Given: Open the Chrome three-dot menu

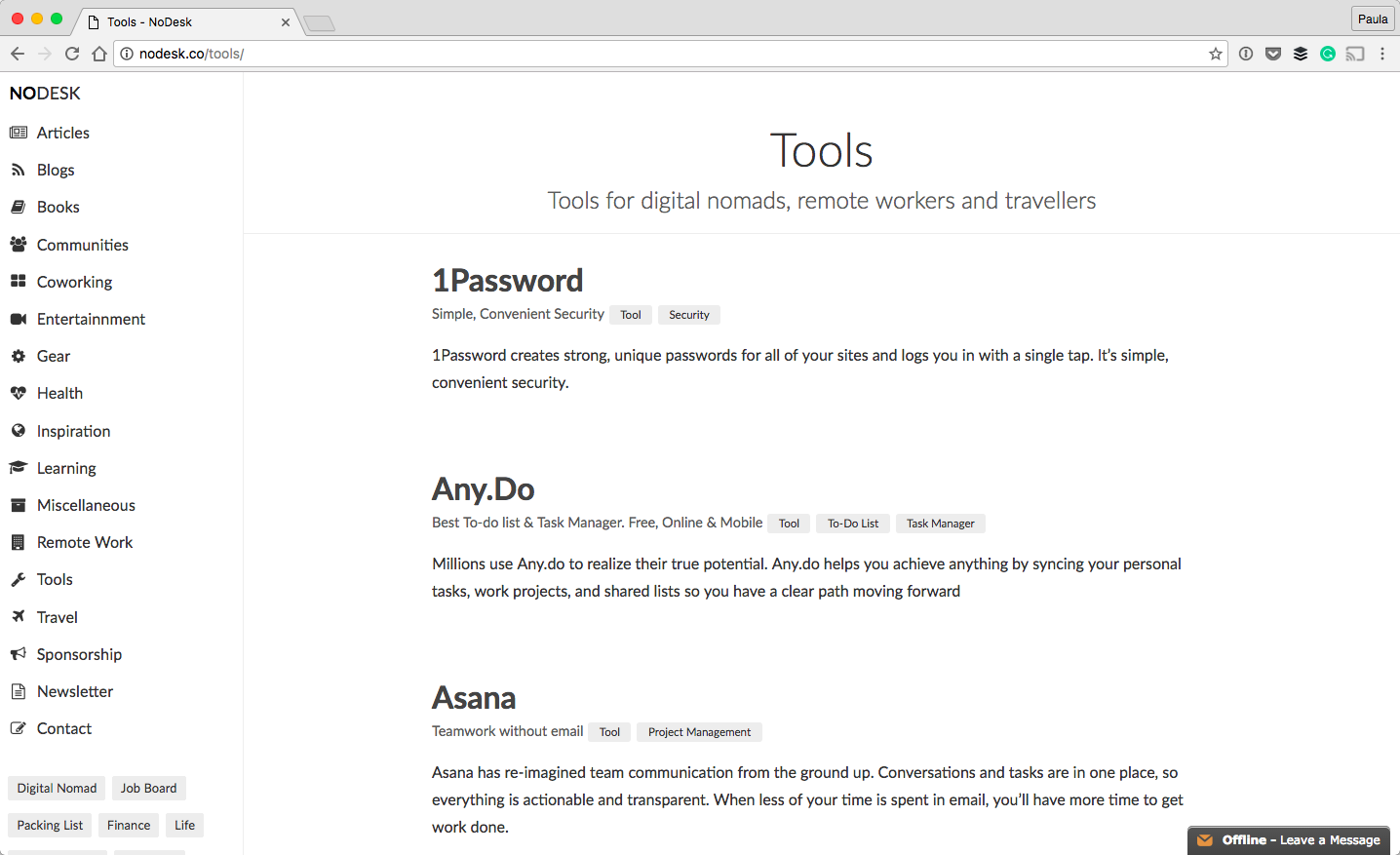Looking at the screenshot, I should click(x=1382, y=54).
